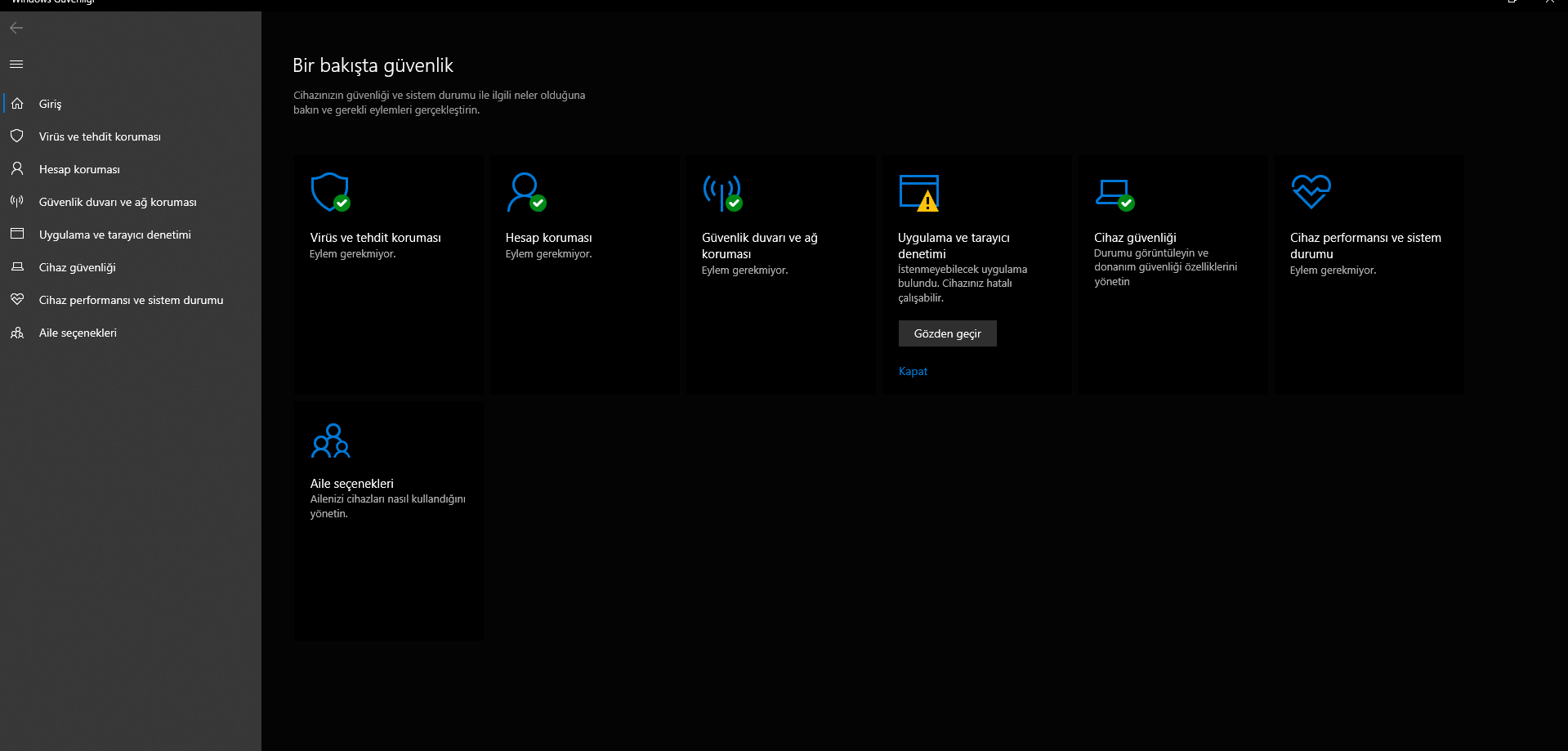Image resolution: width=1568 pixels, height=751 pixels.
Task: Click the sidebar network antenna icon
Action: [x=17, y=201]
